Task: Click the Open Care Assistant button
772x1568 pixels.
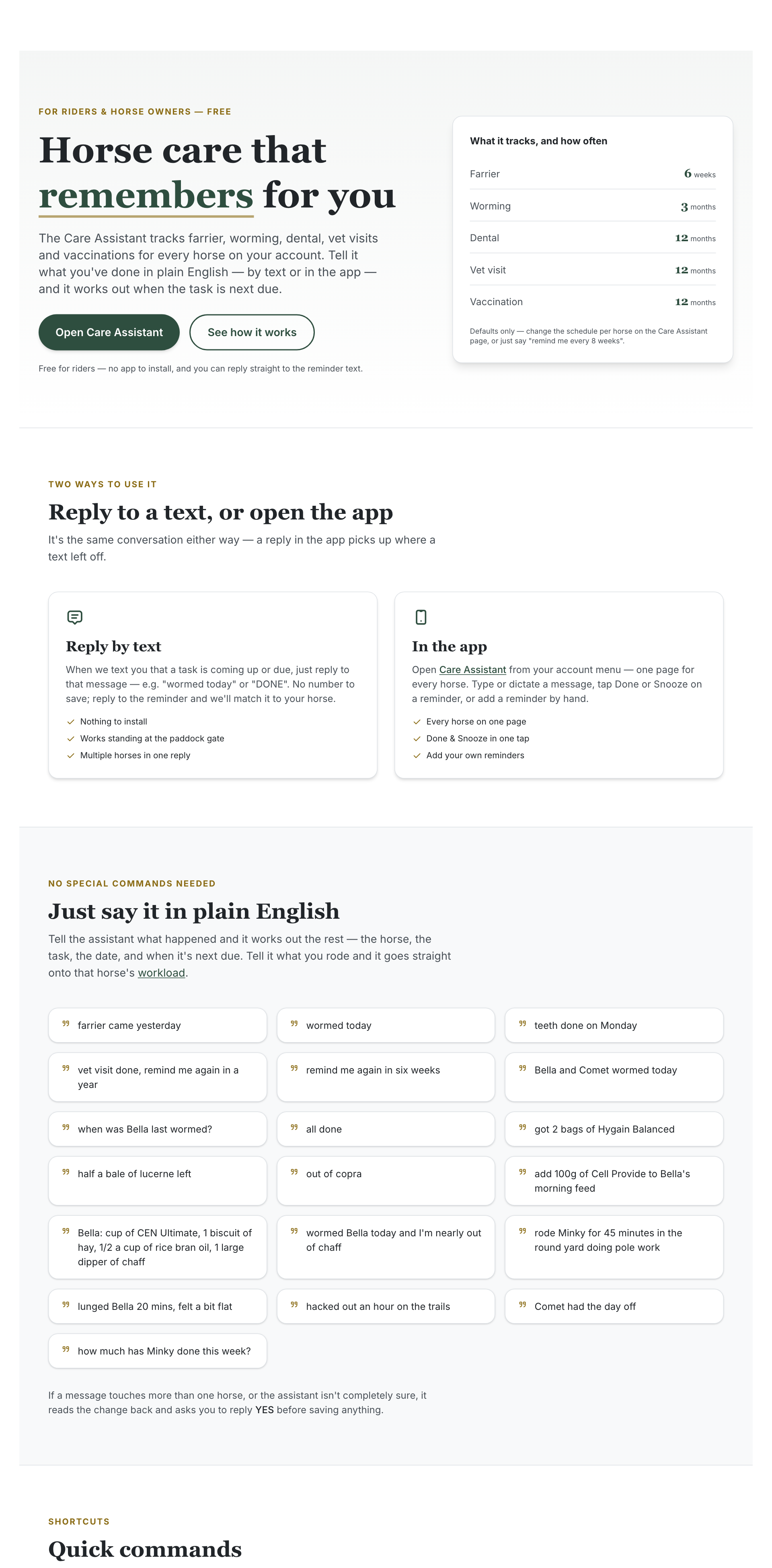Action: point(109,332)
